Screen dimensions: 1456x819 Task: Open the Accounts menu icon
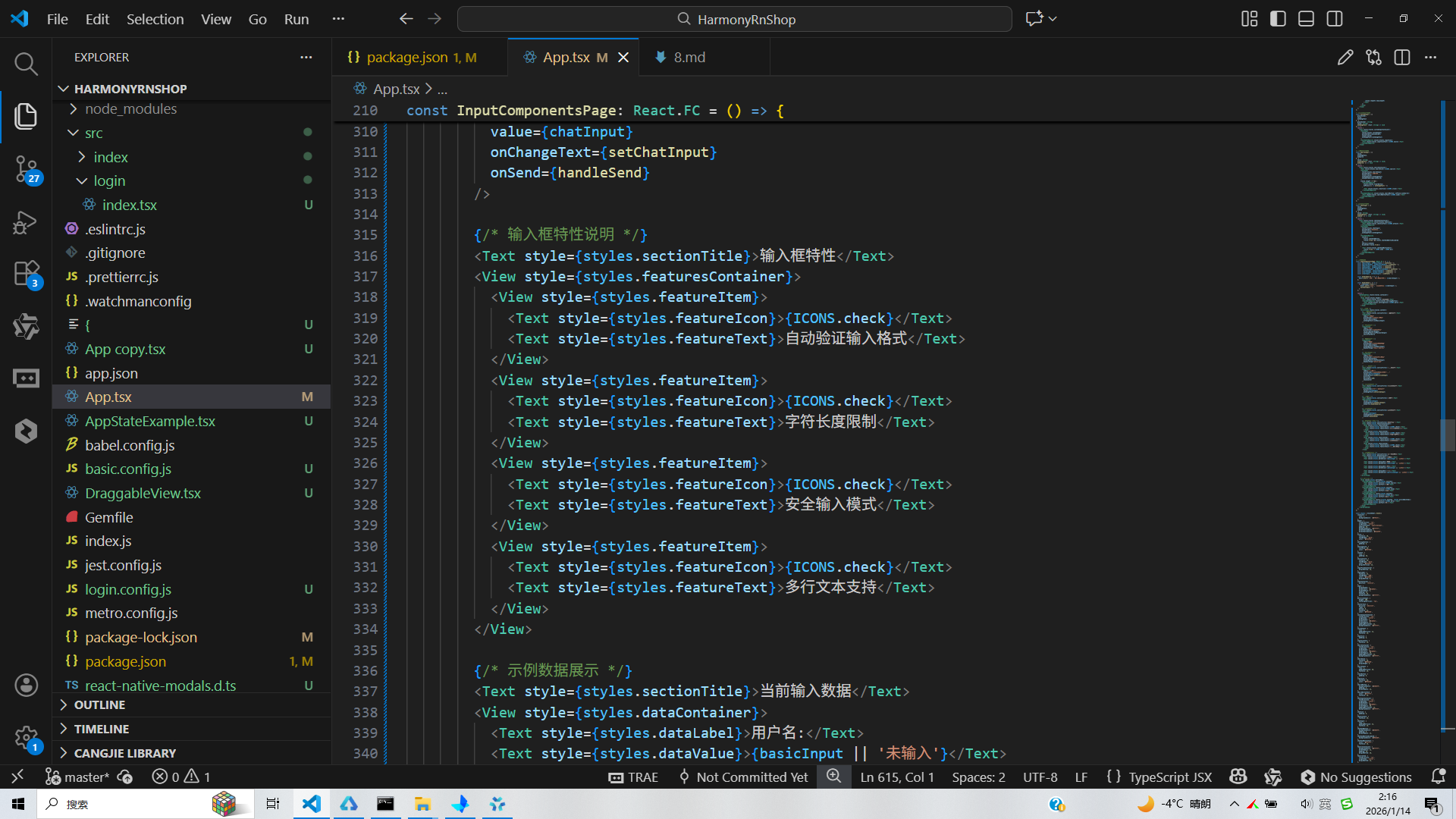point(26,686)
